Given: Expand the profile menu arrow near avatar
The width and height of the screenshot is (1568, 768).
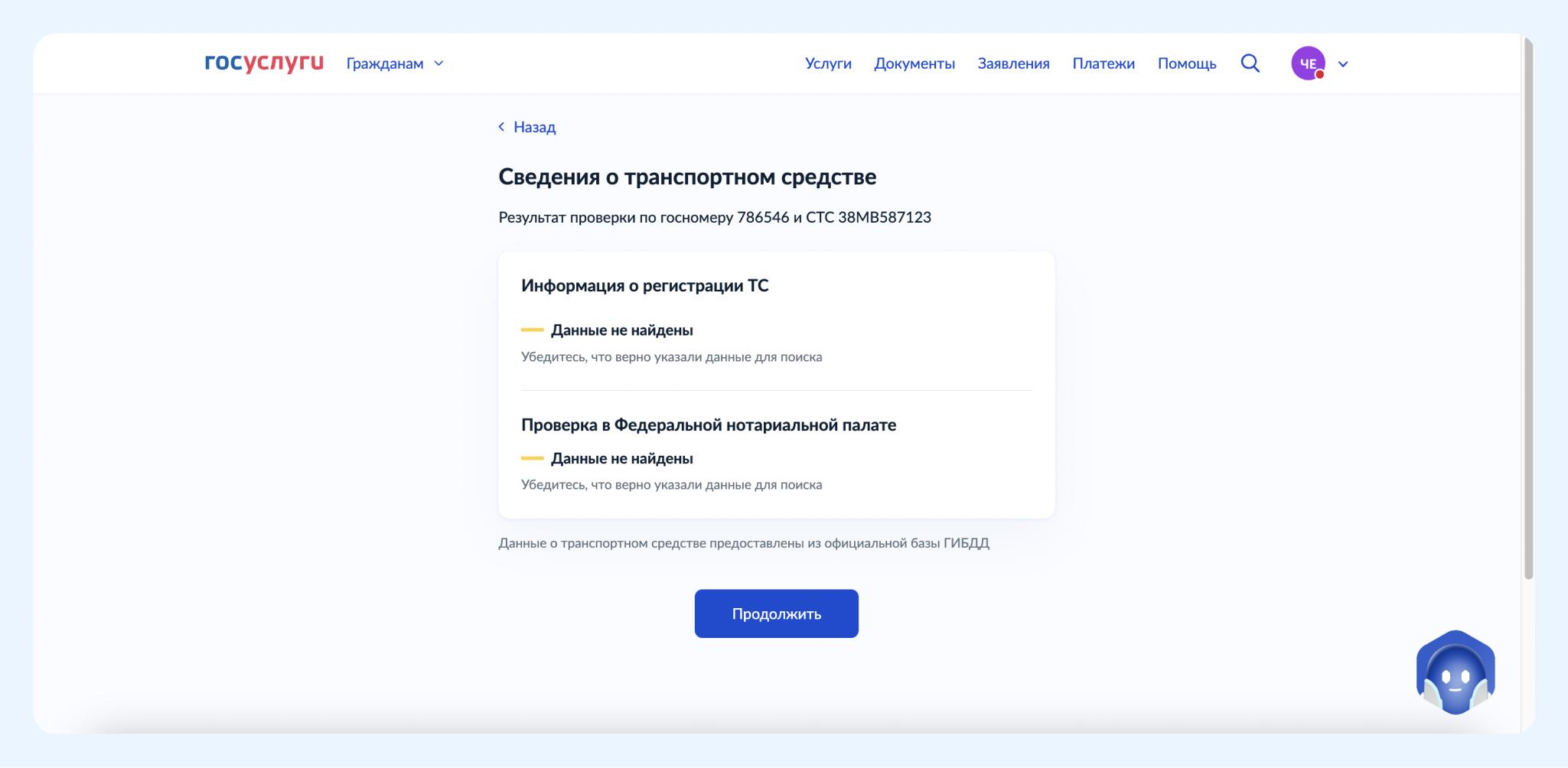Looking at the screenshot, I should click(x=1342, y=64).
